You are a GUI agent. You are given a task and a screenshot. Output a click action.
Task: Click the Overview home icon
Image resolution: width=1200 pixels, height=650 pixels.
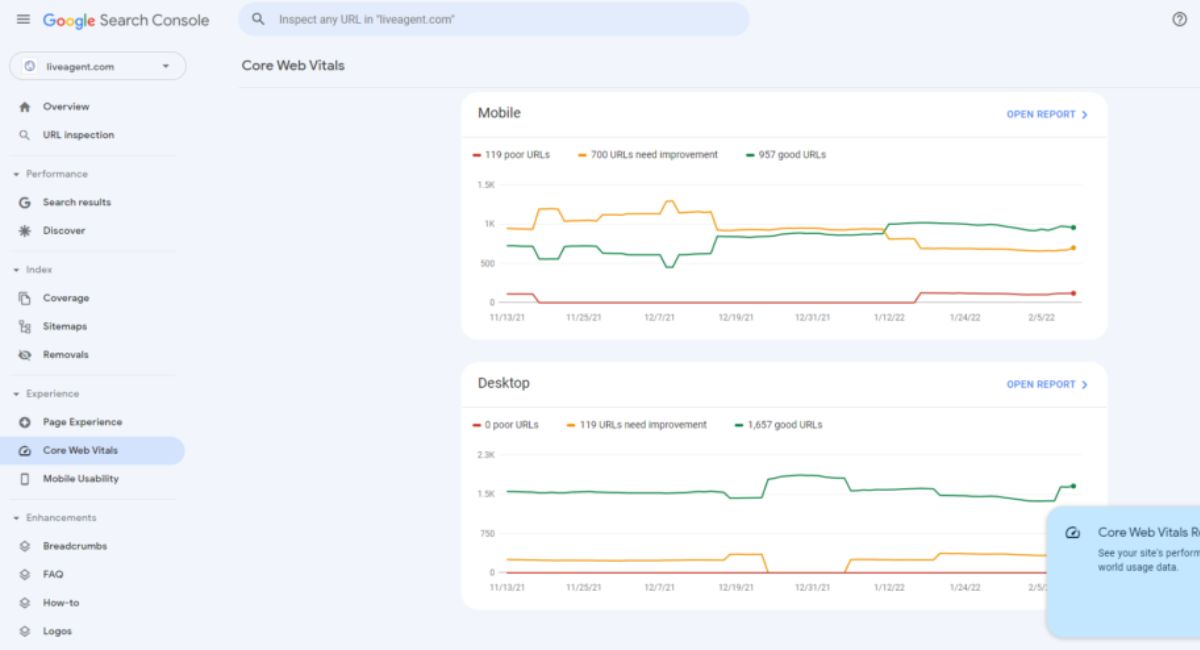point(25,107)
